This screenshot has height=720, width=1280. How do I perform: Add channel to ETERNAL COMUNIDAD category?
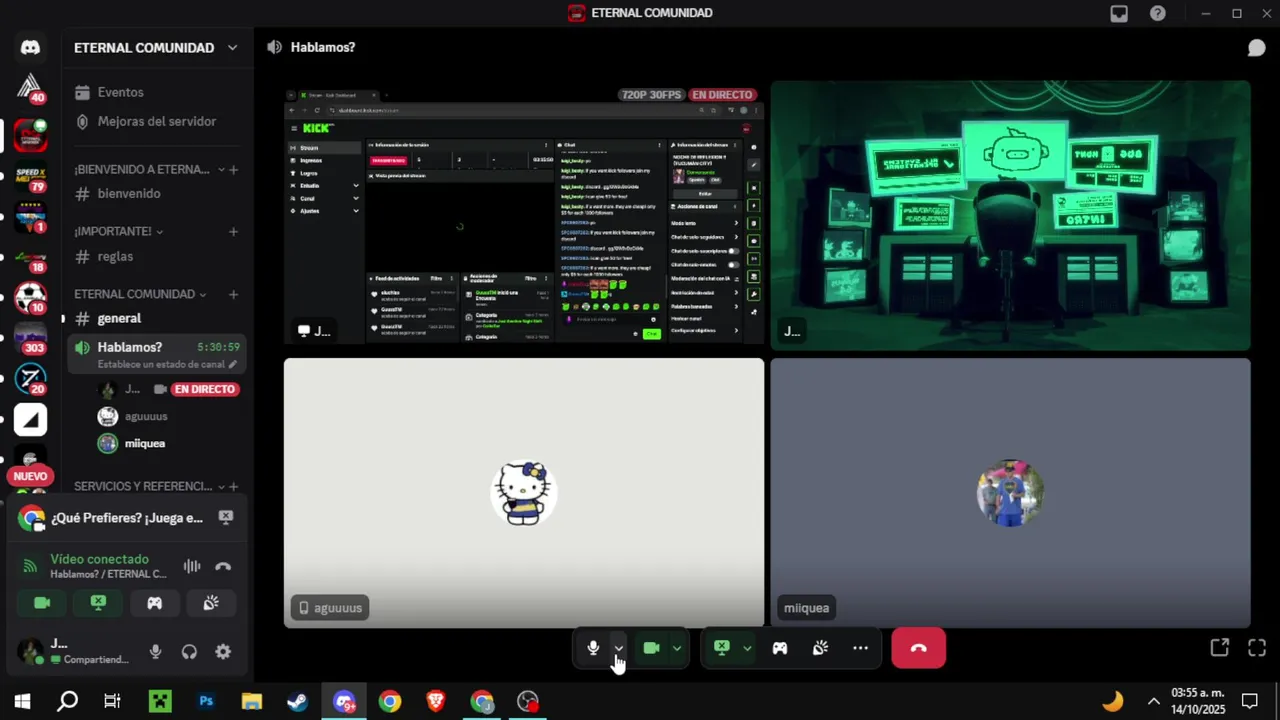(233, 294)
